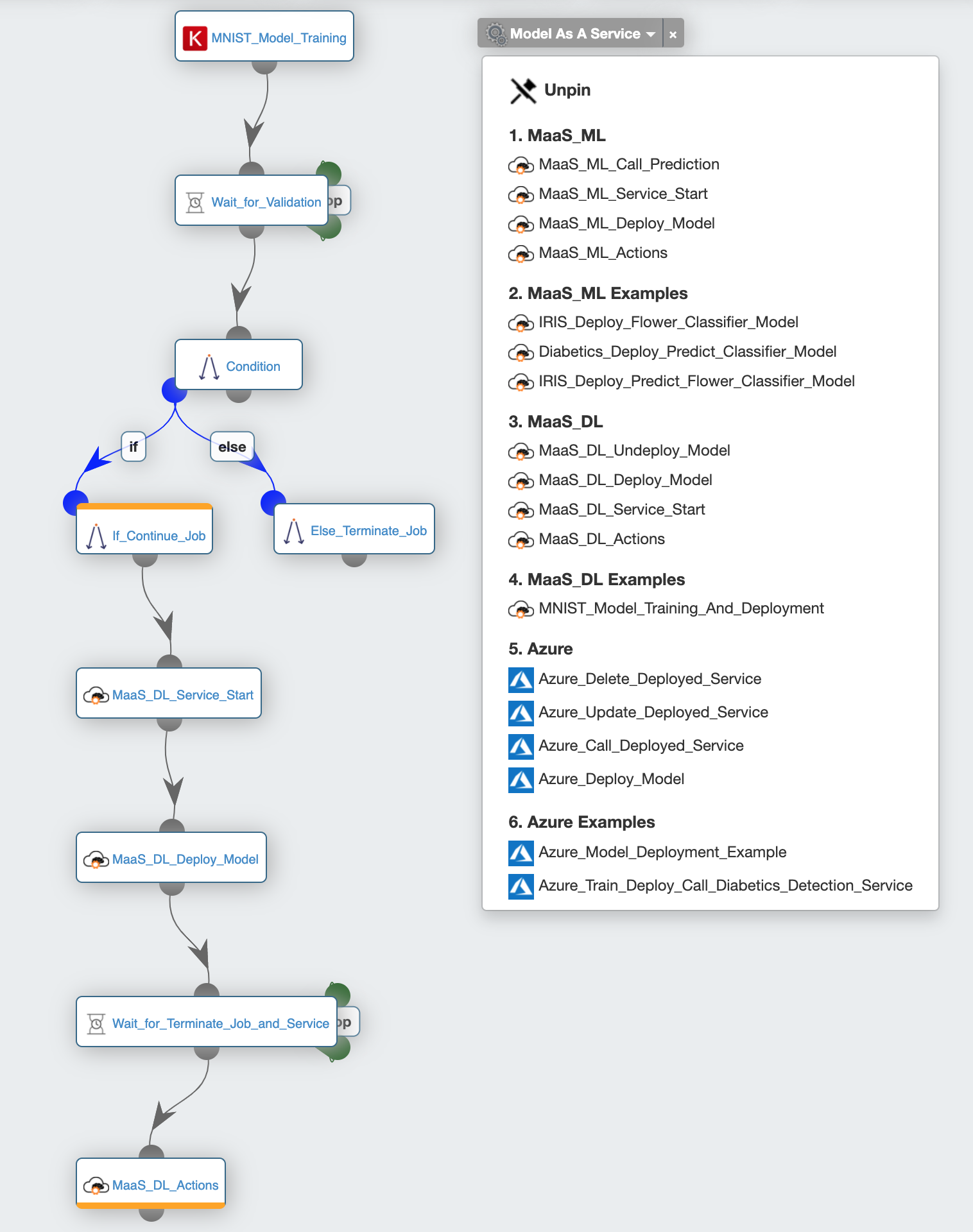Click the output endpoint below MaaS_DL_Actions
The height and width of the screenshot is (1232, 973).
click(x=151, y=1215)
